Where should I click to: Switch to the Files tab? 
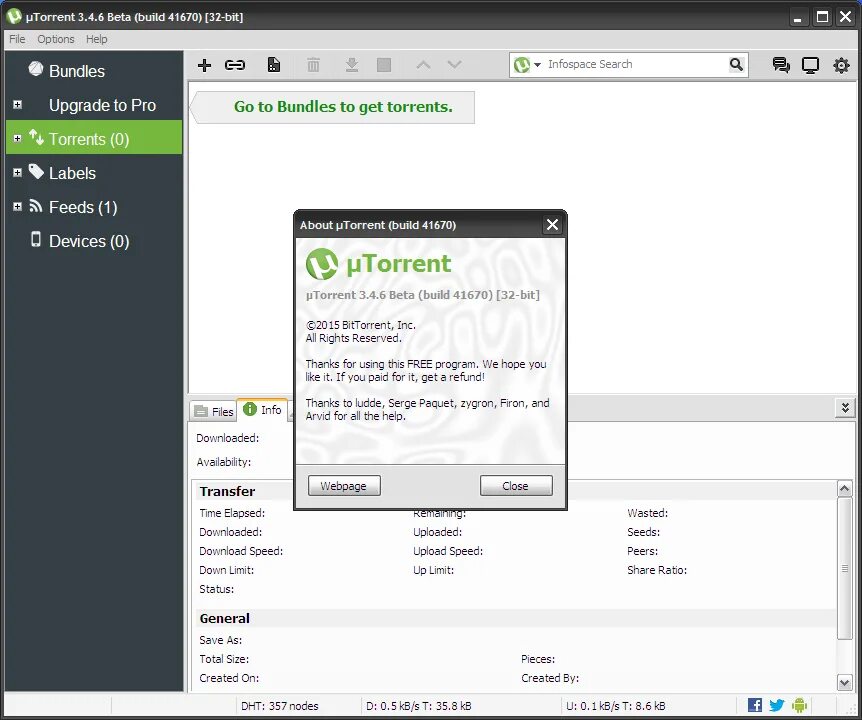(x=214, y=411)
